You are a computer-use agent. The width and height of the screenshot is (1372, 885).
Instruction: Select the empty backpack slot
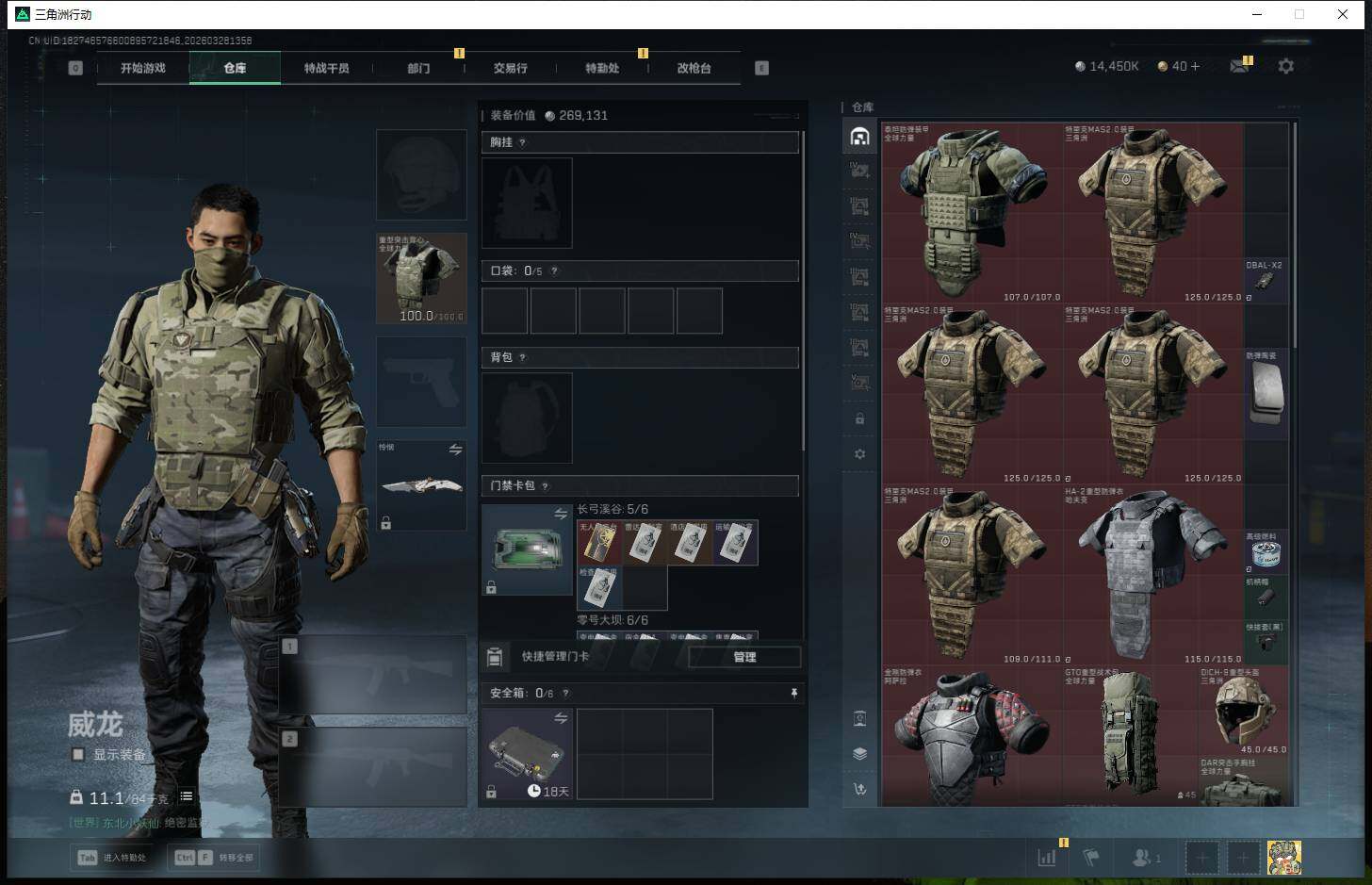(x=527, y=418)
